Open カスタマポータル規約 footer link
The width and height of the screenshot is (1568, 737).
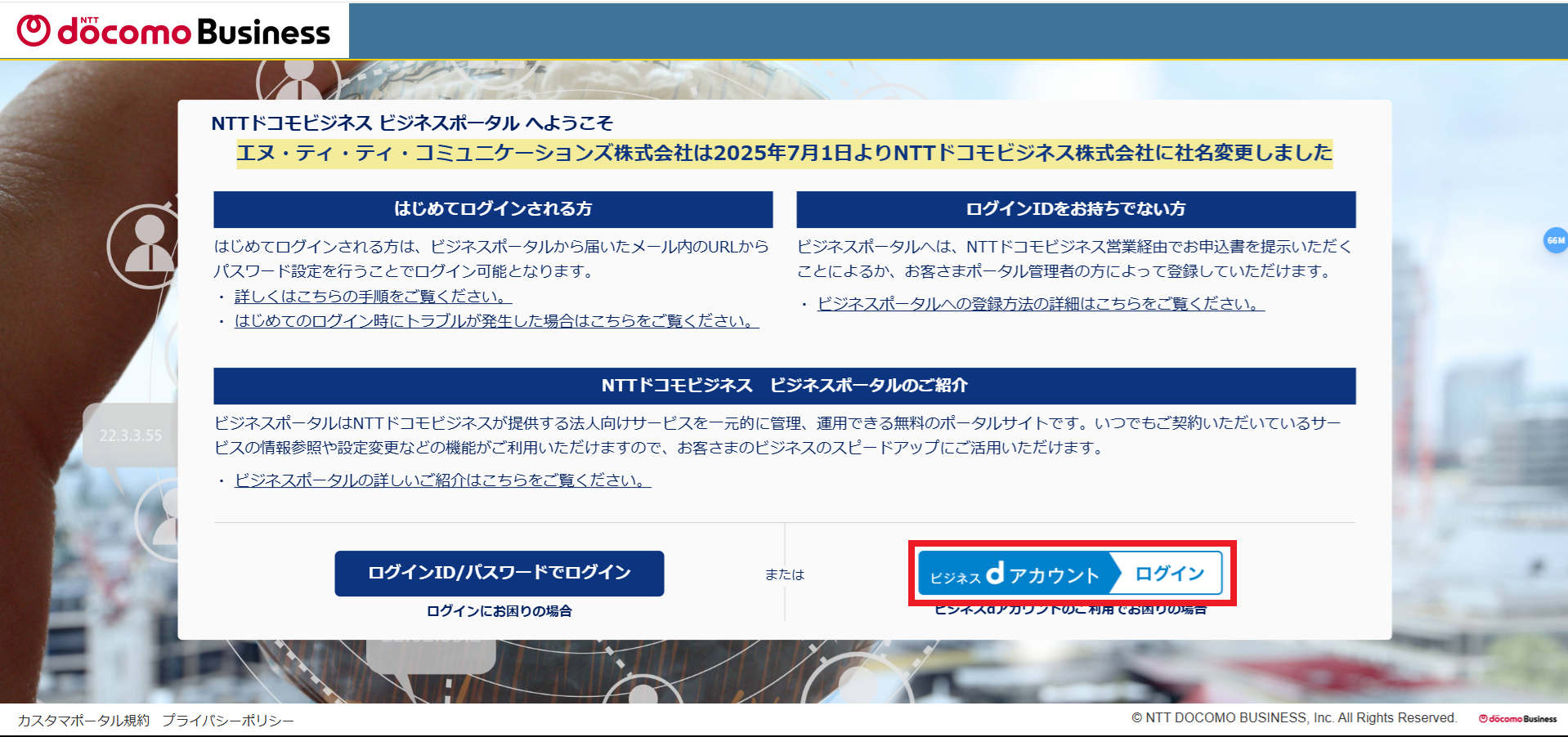(83, 721)
